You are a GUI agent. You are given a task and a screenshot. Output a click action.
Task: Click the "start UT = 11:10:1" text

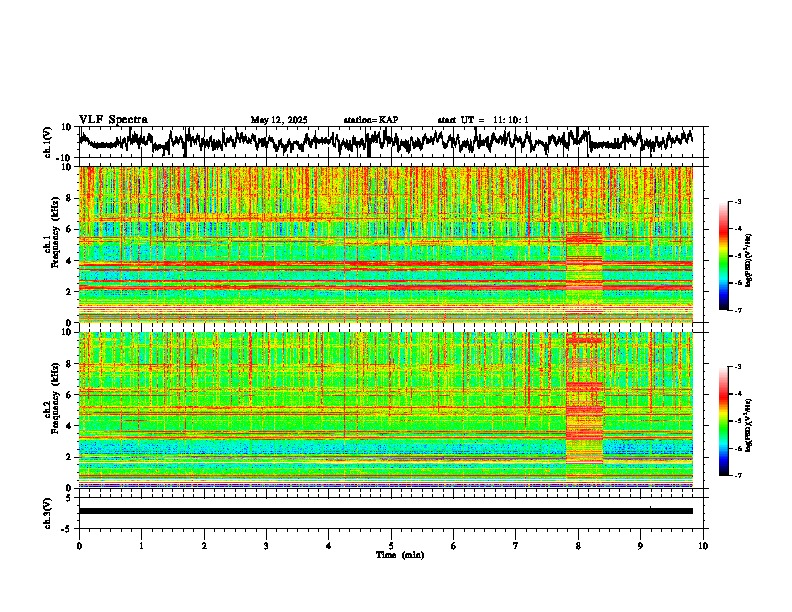(483, 120)
